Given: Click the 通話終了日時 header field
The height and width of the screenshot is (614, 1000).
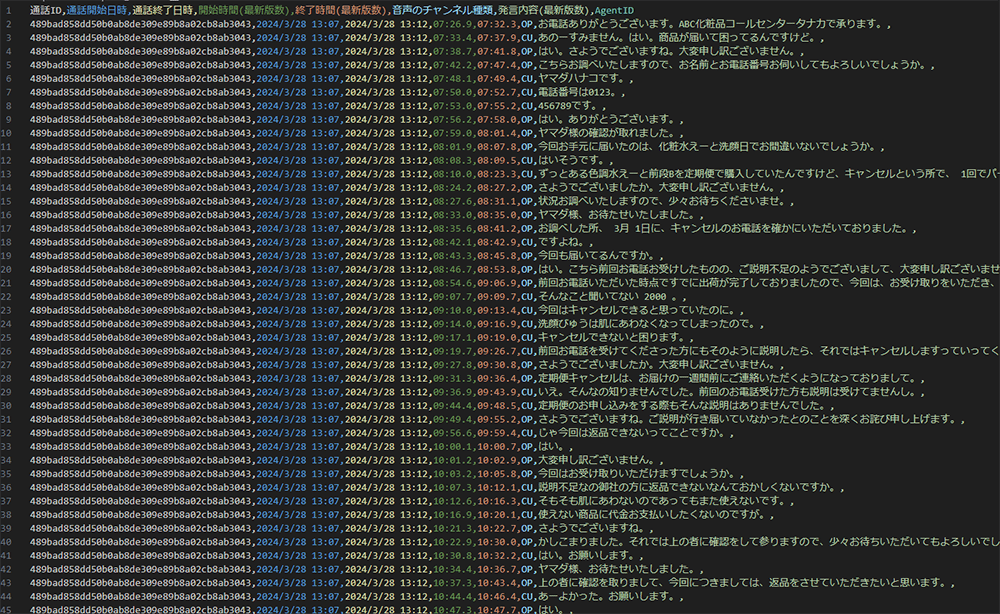Looking at the screenshot, I should pos(163,10).
